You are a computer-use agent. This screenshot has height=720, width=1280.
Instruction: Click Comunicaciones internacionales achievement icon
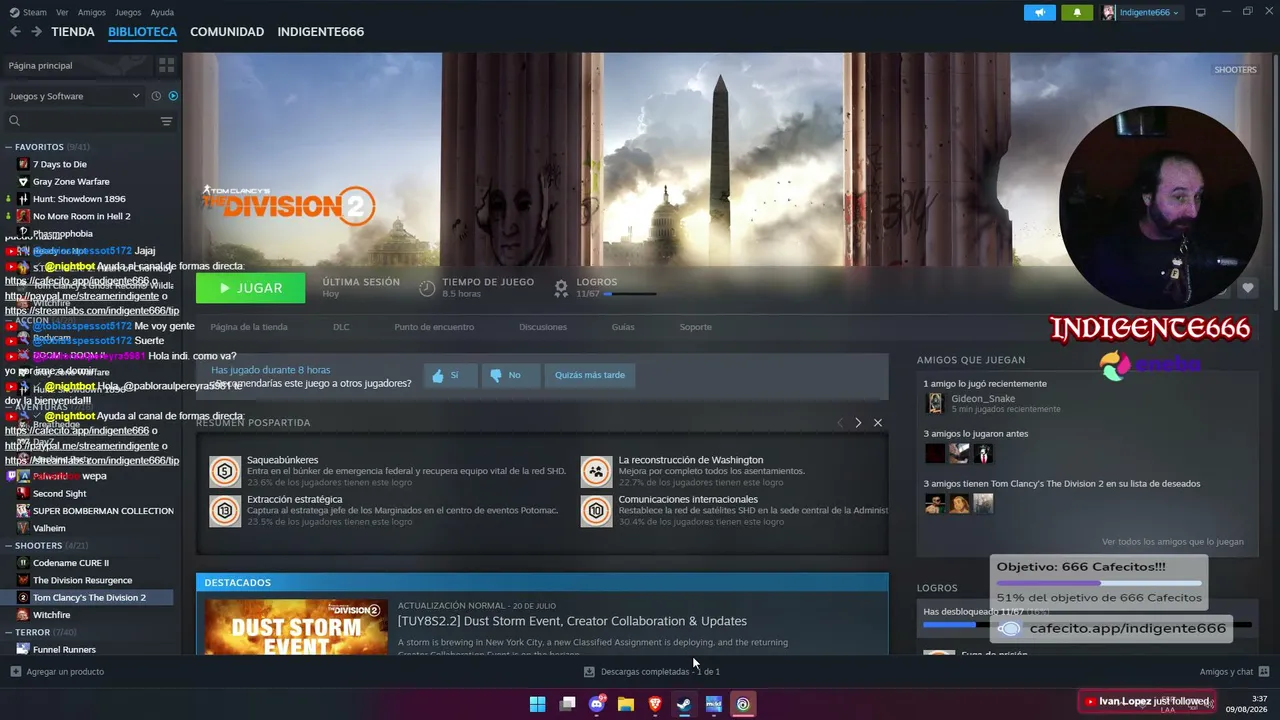coord(596,510)
